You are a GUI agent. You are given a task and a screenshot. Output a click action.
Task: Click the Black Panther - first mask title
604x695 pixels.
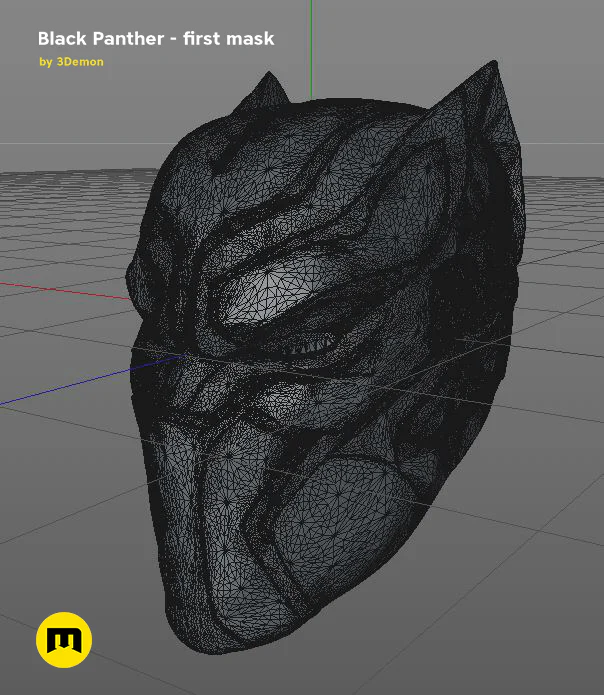156,39
